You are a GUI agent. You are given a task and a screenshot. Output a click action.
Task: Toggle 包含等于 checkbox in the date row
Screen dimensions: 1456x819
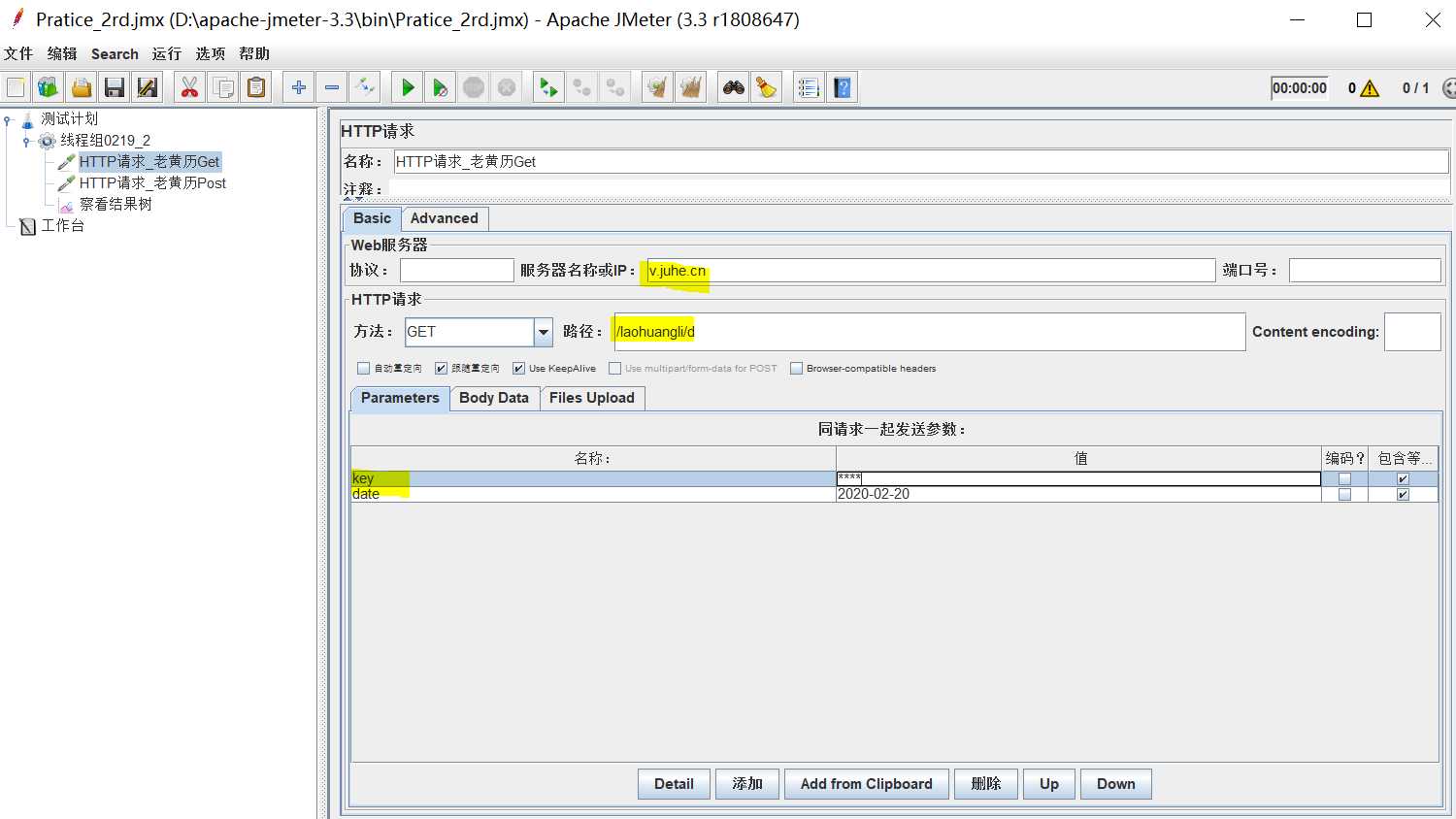(x=1403, y=495)
